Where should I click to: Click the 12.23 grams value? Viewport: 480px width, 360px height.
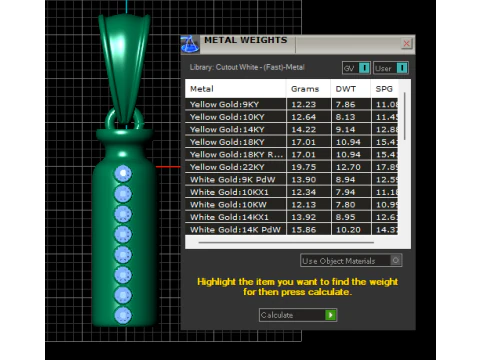(303, 104)
